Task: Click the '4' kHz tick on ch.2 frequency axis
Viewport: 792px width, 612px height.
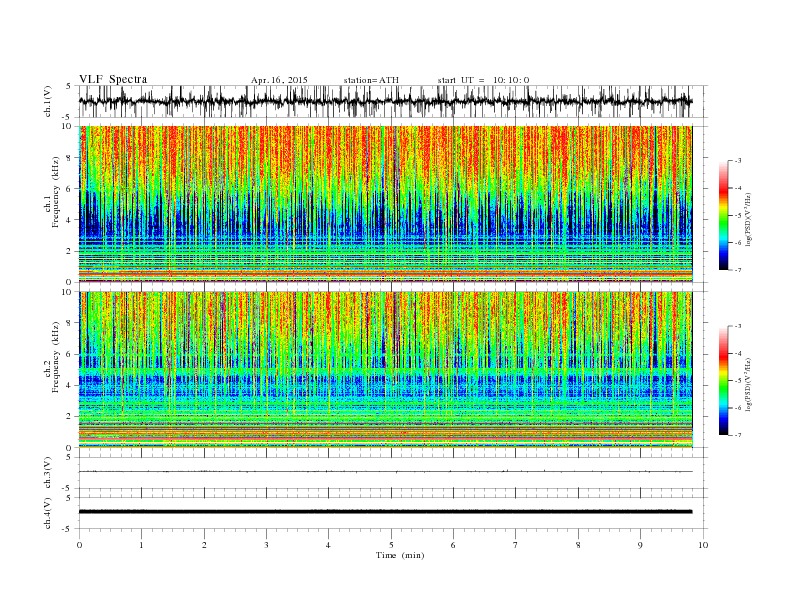Action: (x=69, y=386)
